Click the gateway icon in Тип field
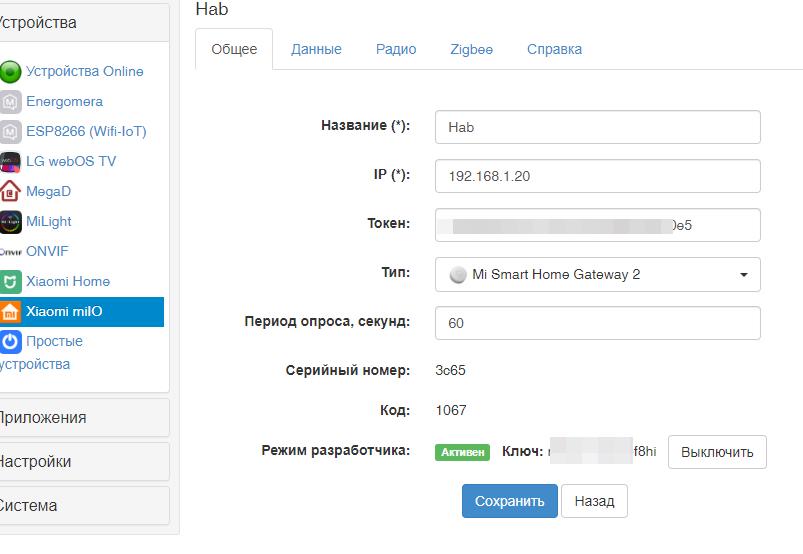Viewport: 803px width, 554px height. (x=458, y=275)
